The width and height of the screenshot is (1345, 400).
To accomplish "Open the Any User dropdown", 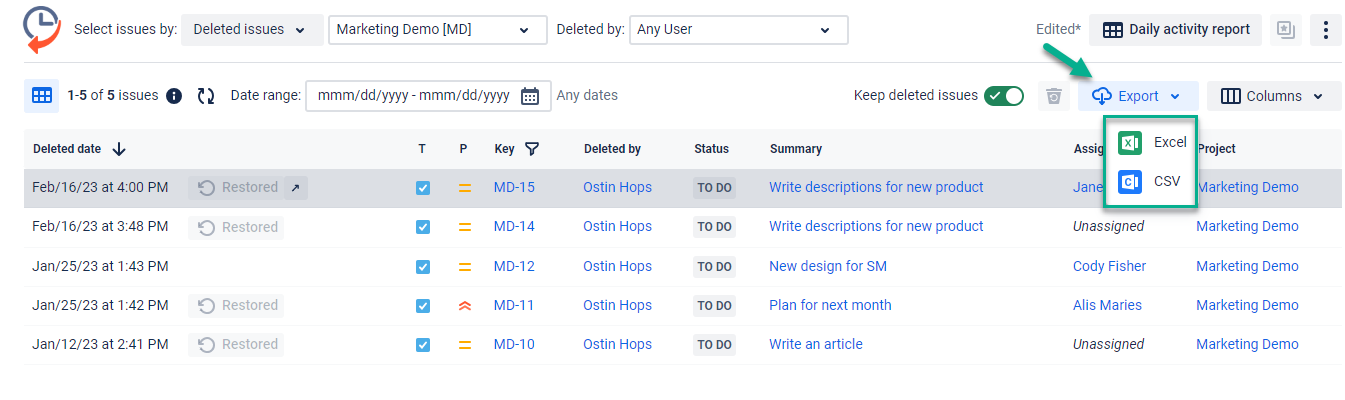I will click(738, 30).
